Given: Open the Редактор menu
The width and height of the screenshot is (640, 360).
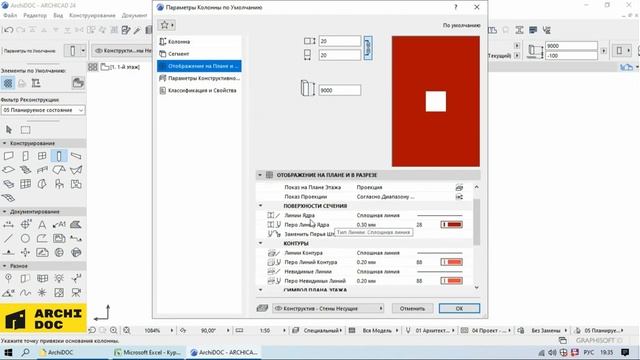Looking at the screenshot, I should [35, 16].
